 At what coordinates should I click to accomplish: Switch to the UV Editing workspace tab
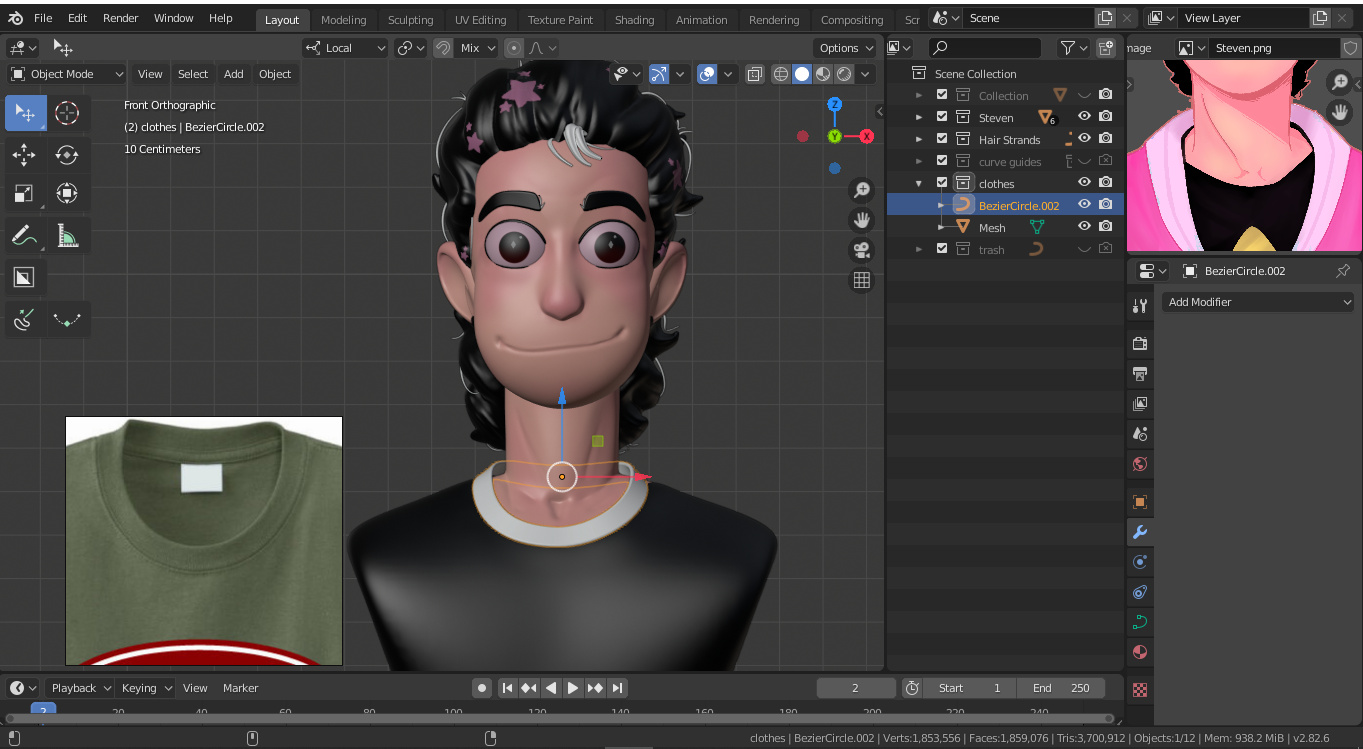(x=480, y=19)
